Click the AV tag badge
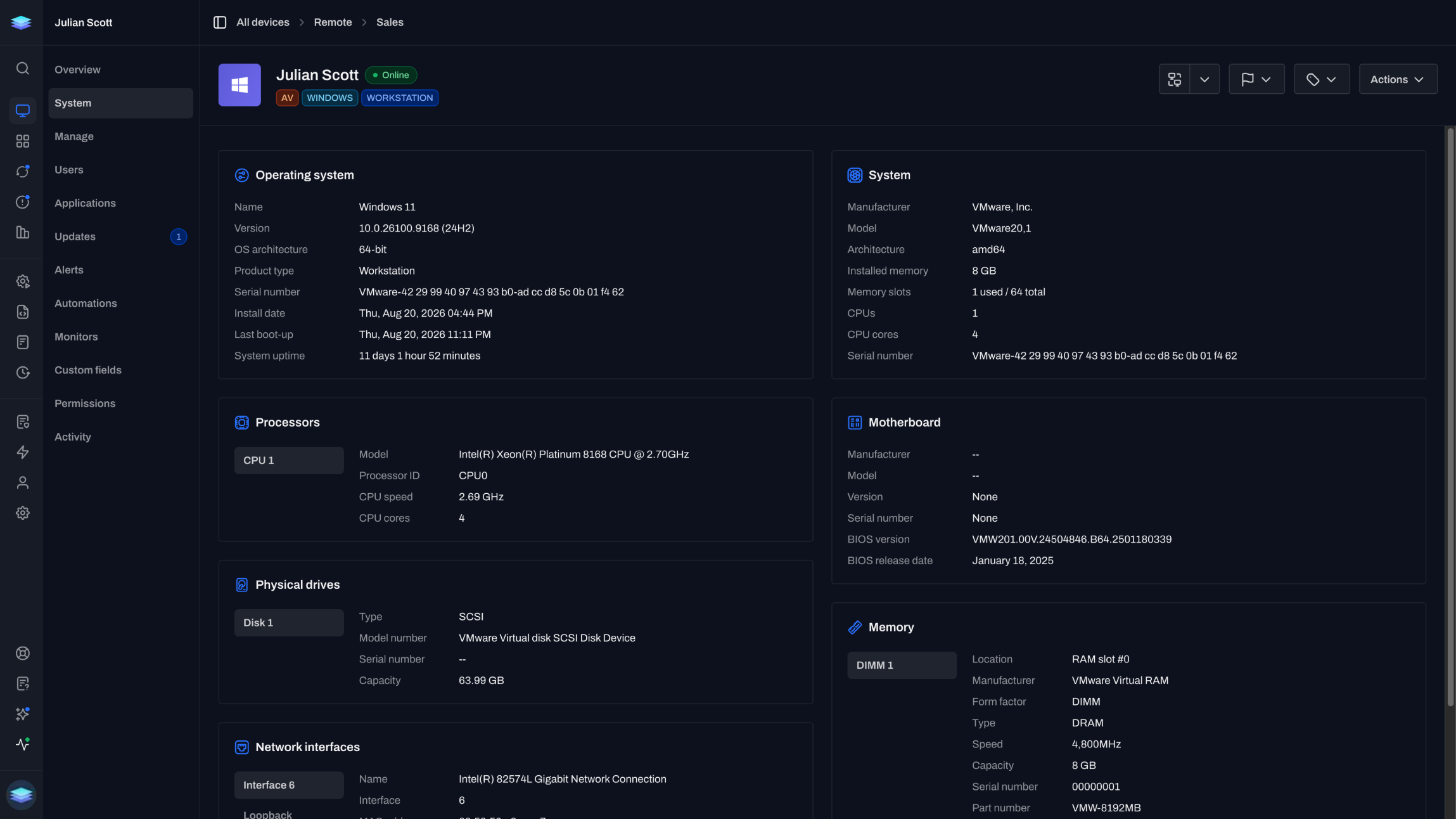The image size is (1456, 819). [x=287, y=98]
